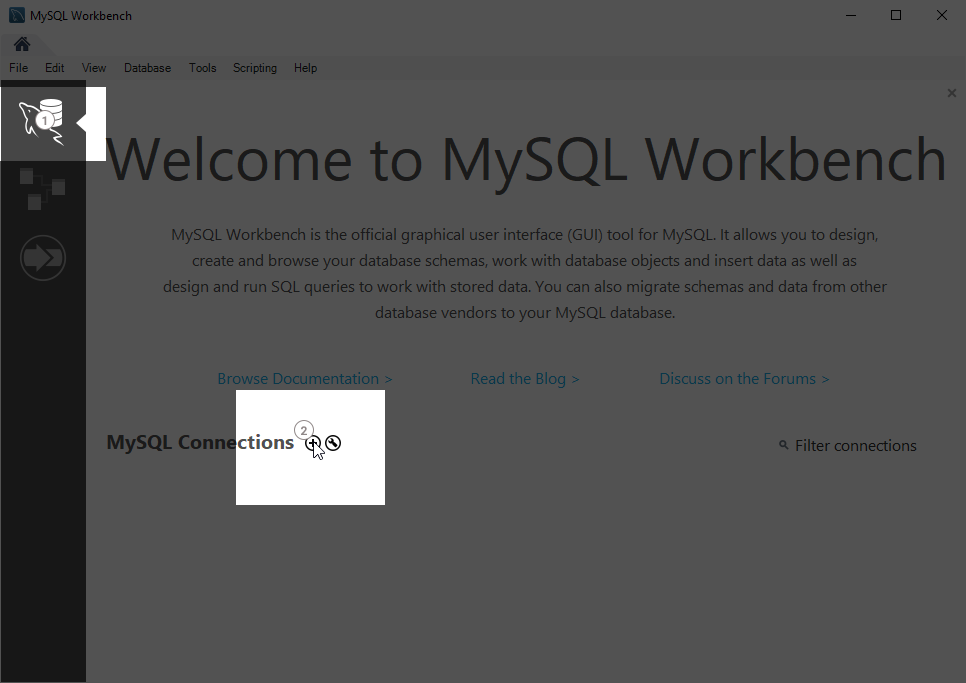Image resolution: width=966 pixels, height=683 pixels.
Task: Open the View menu
Action: (x=93, y=67)
